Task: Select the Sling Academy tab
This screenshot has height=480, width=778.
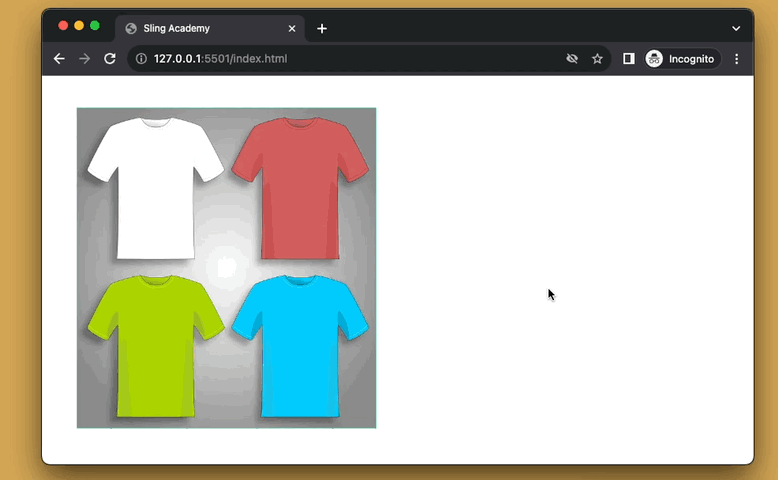Action: click(x=209, y=28)
